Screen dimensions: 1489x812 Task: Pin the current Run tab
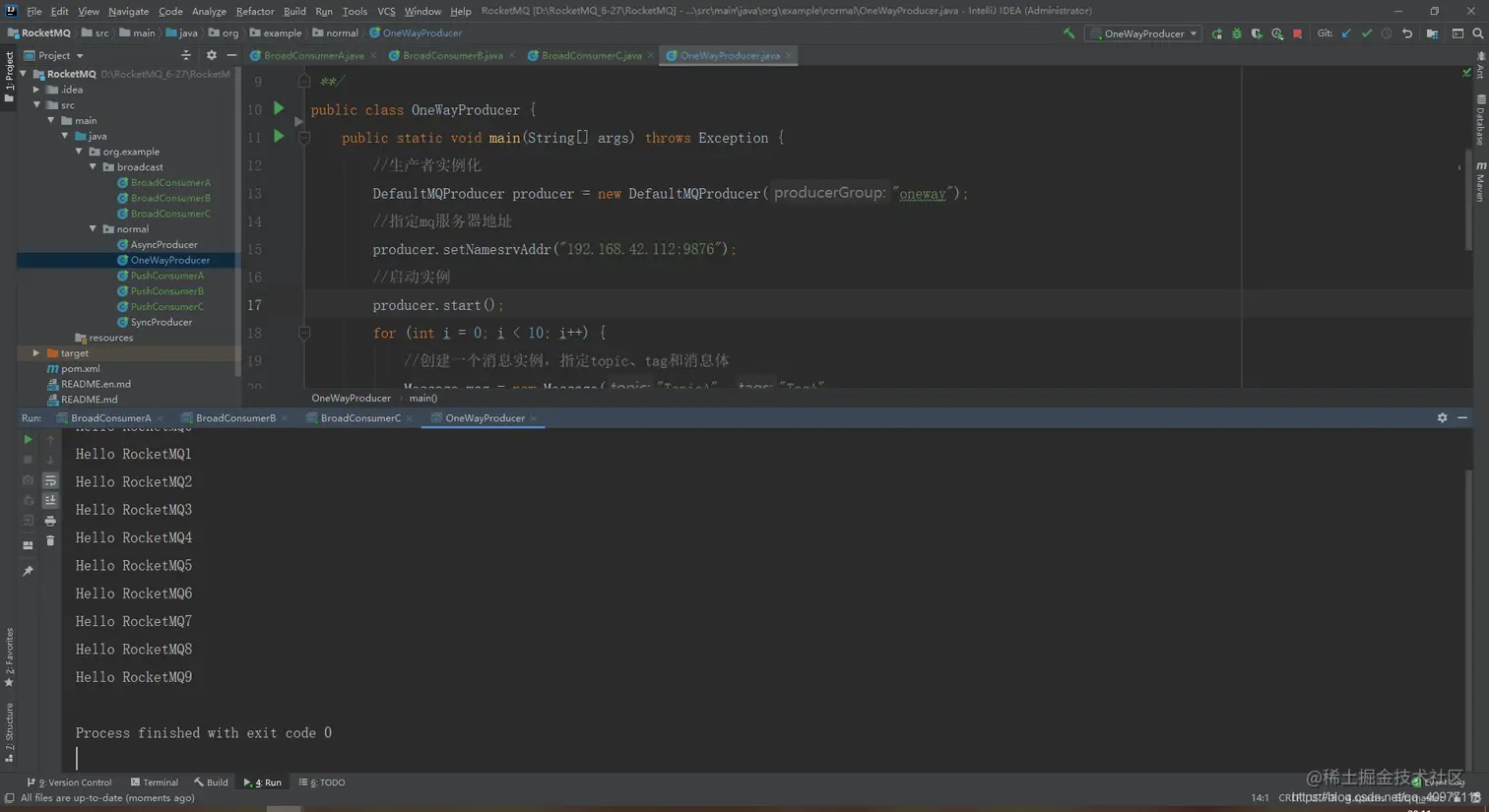click(28, 571)
